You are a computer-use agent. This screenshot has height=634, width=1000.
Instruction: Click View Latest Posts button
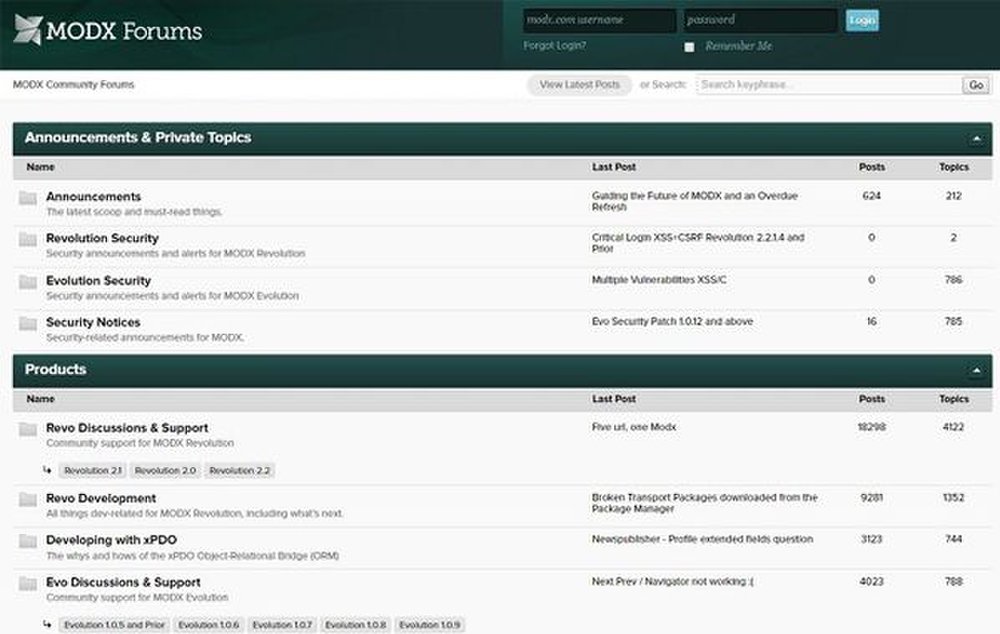click(579, 85)
